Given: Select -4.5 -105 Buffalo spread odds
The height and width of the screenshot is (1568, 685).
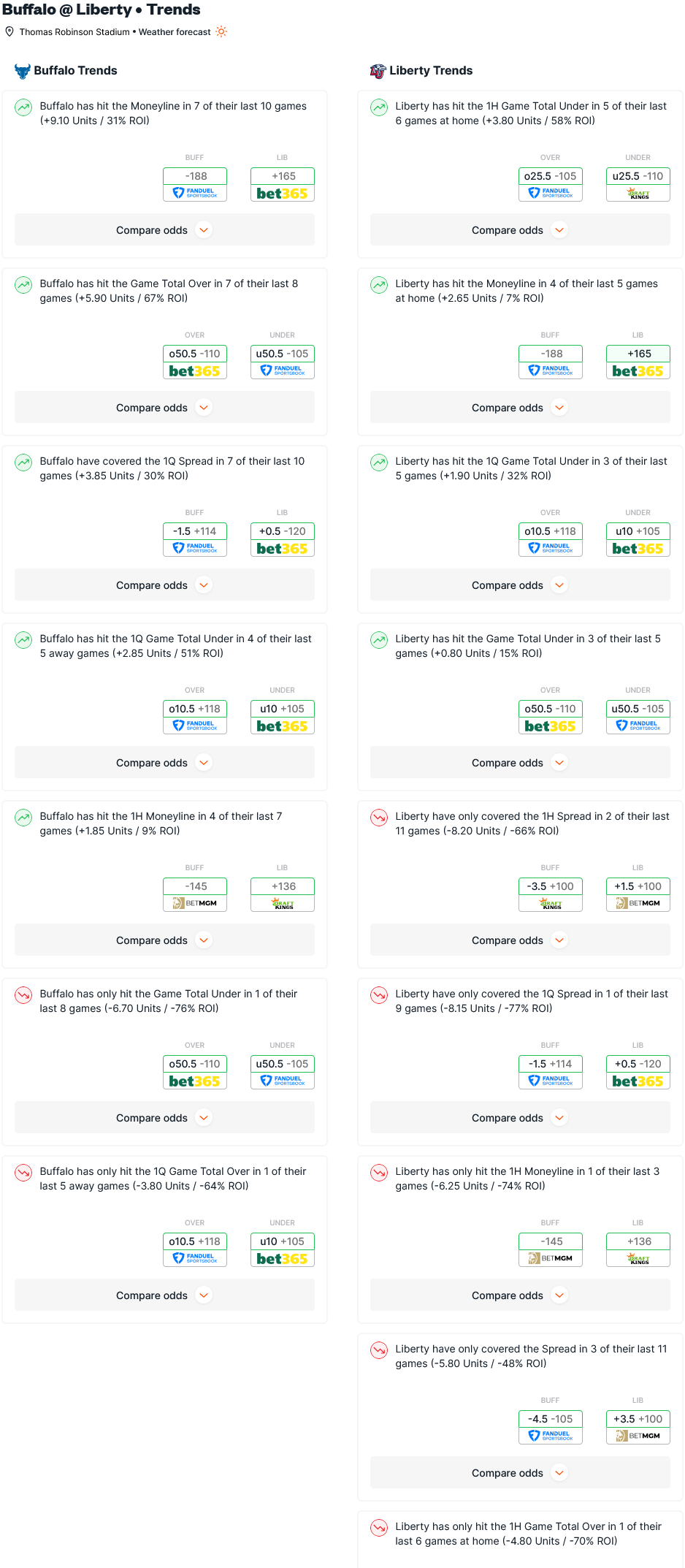Looking at the screenshot, I should pos(551,1419).
